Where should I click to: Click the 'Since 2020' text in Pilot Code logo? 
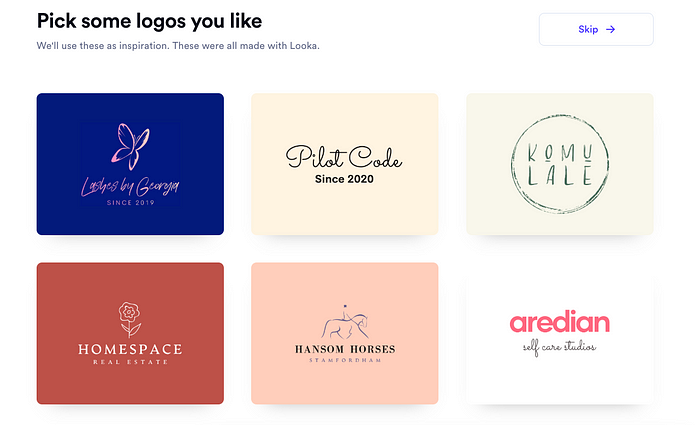pos(344,179)
